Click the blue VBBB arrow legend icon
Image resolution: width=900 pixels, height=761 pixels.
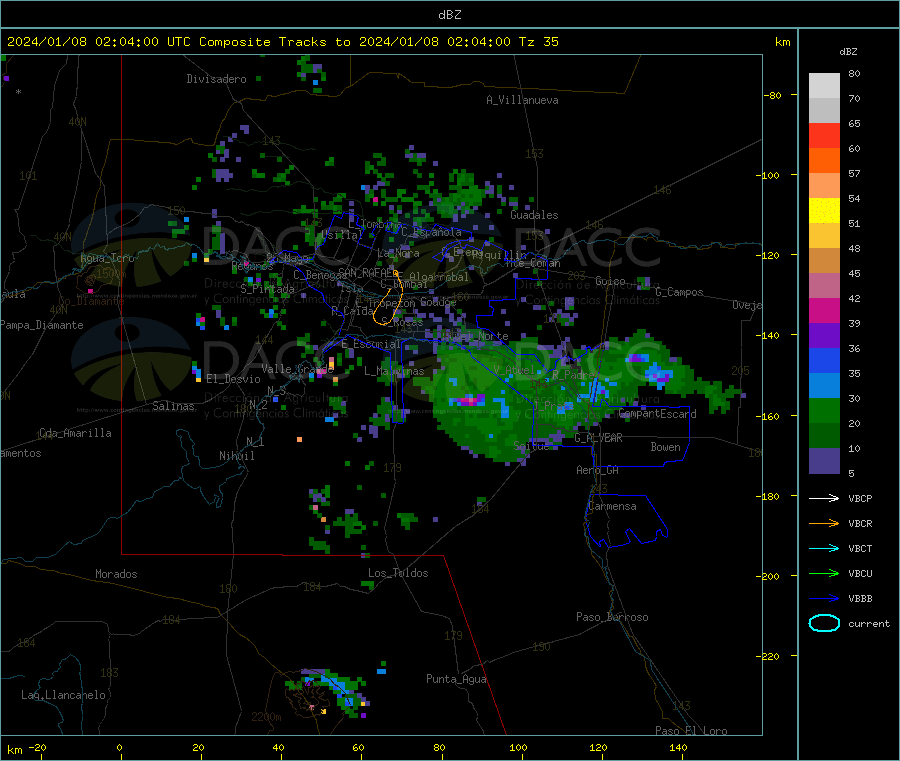click(x=824, y=599)
